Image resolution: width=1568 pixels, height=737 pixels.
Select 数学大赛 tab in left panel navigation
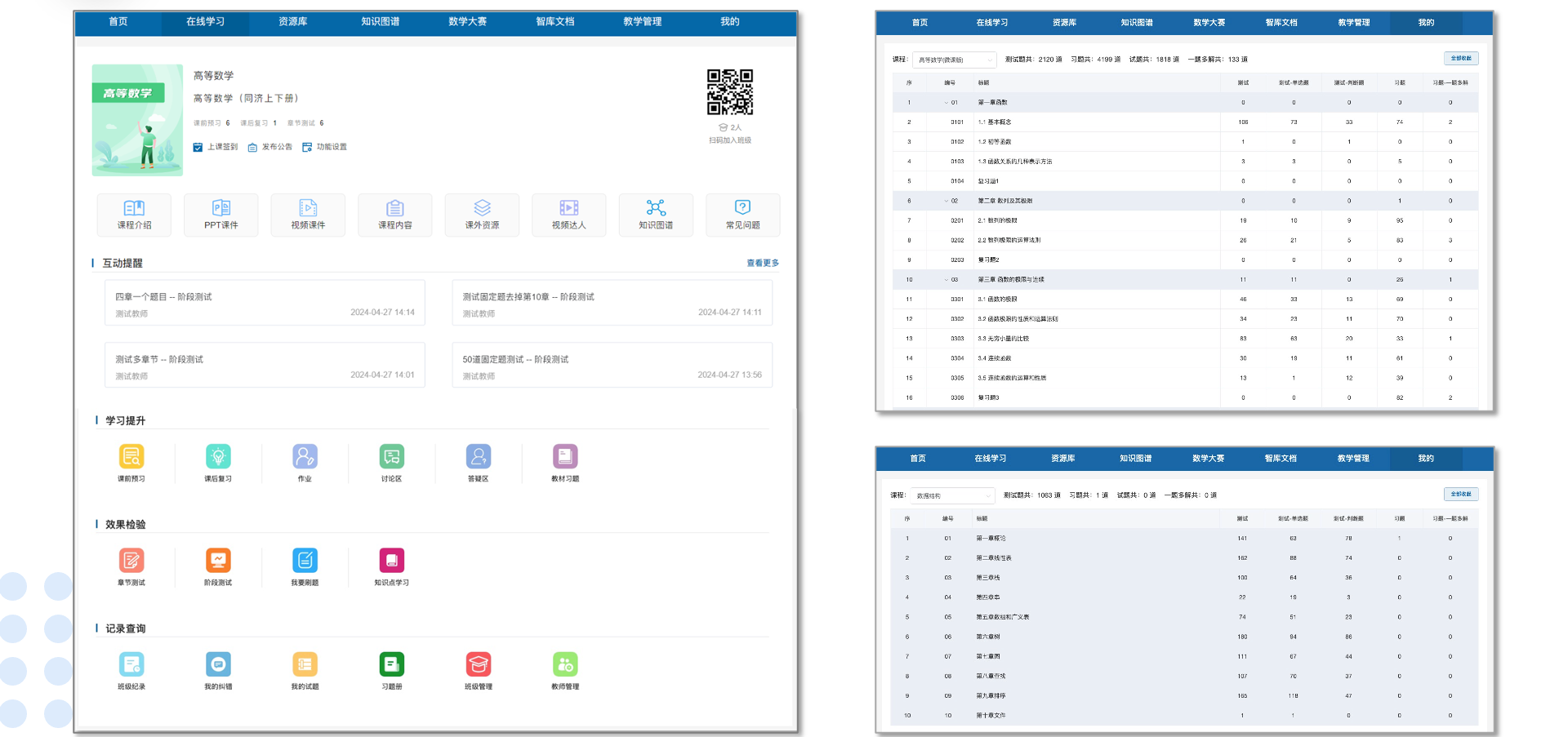pos(467,22)
